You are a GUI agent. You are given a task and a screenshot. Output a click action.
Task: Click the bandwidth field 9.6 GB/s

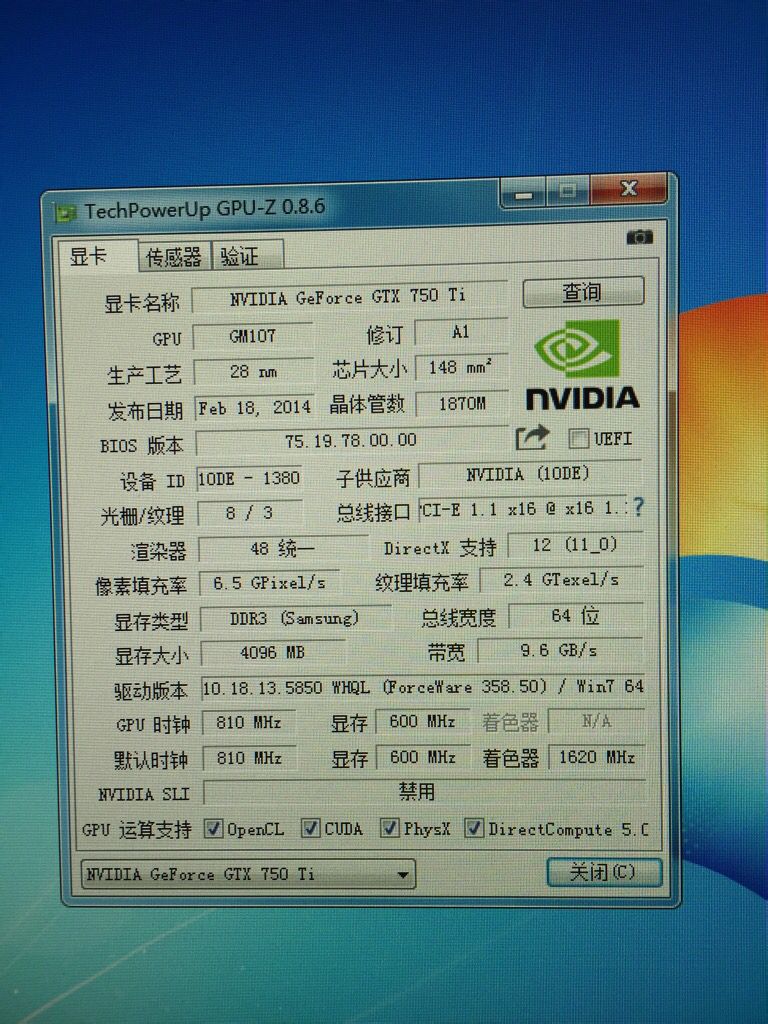tap(560, 650)
